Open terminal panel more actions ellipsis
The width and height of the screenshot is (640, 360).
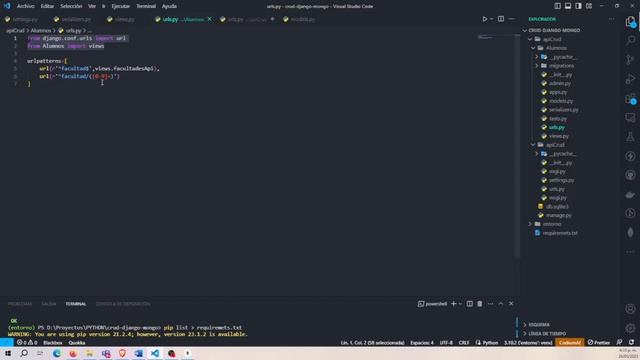click(x=490, y=304)
